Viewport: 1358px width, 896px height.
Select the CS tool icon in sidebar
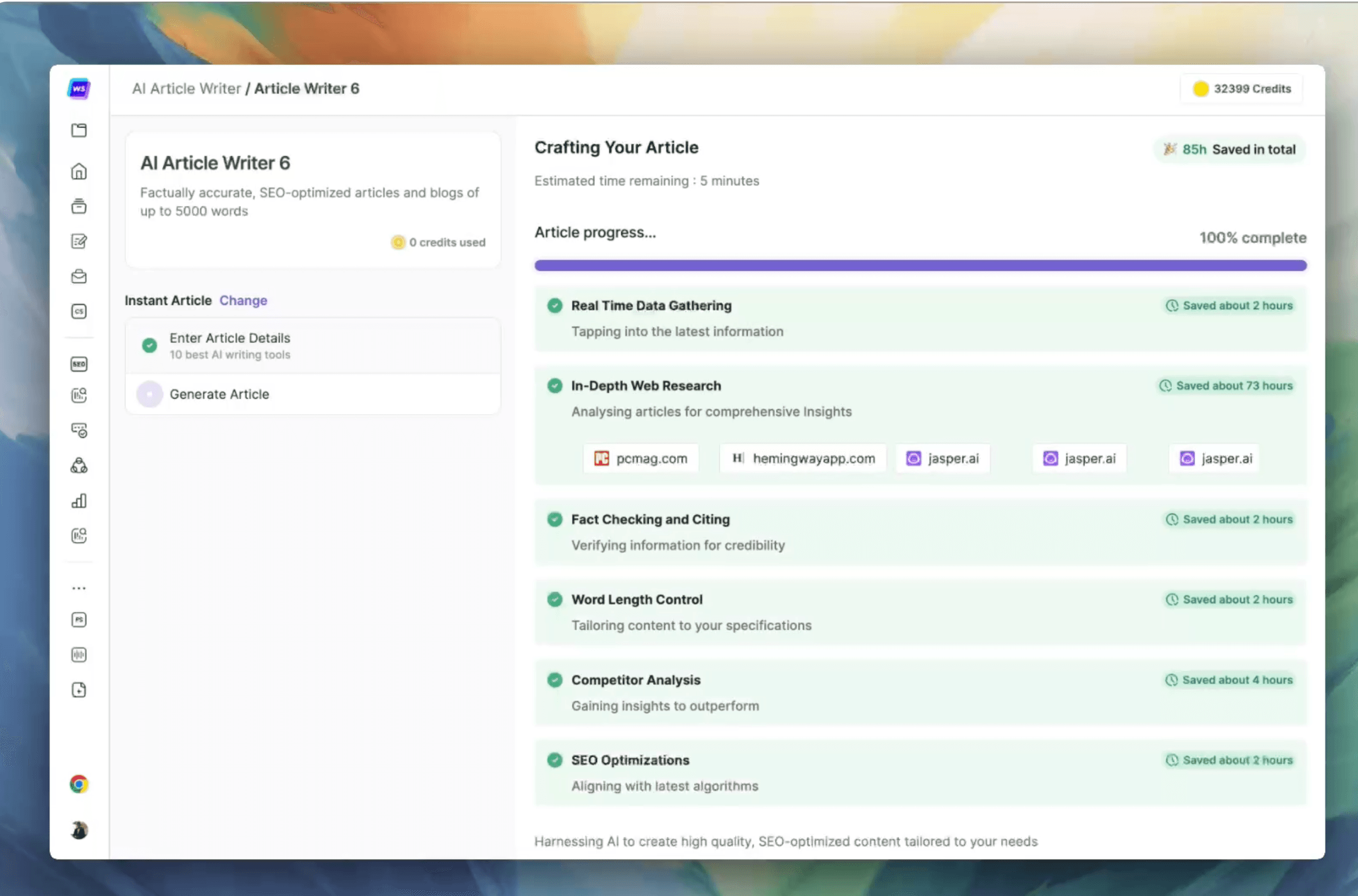[x=79, y=311]
